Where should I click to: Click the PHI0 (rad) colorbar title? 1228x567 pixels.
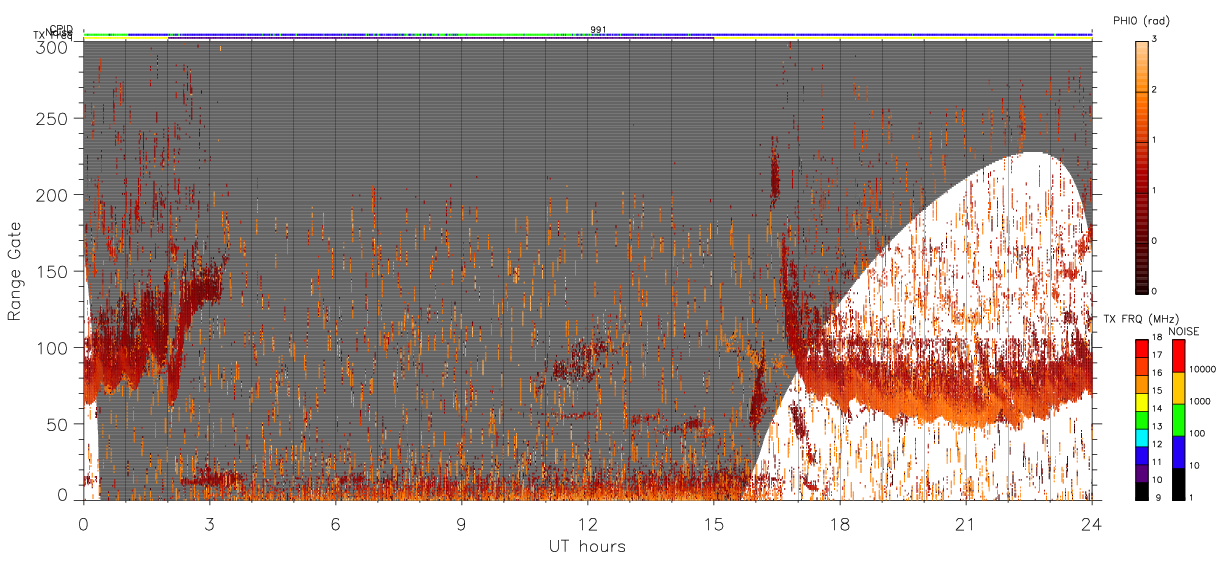[1142, 22]
